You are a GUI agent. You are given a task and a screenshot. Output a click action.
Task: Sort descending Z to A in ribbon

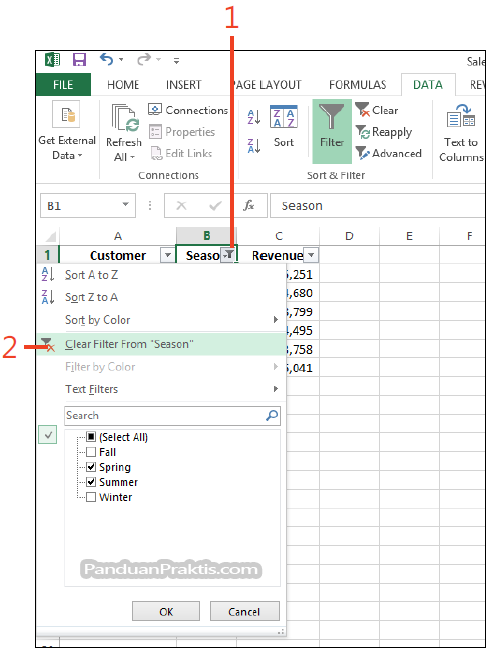[254, 146]
